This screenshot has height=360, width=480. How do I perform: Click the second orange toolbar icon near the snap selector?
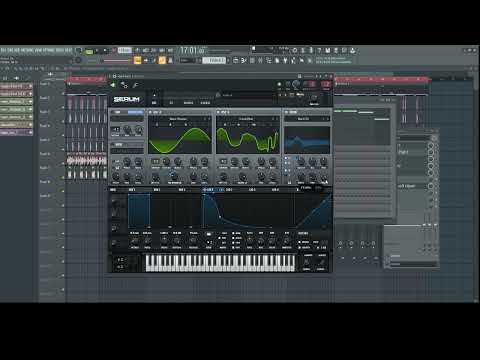[x=162, y=60]
